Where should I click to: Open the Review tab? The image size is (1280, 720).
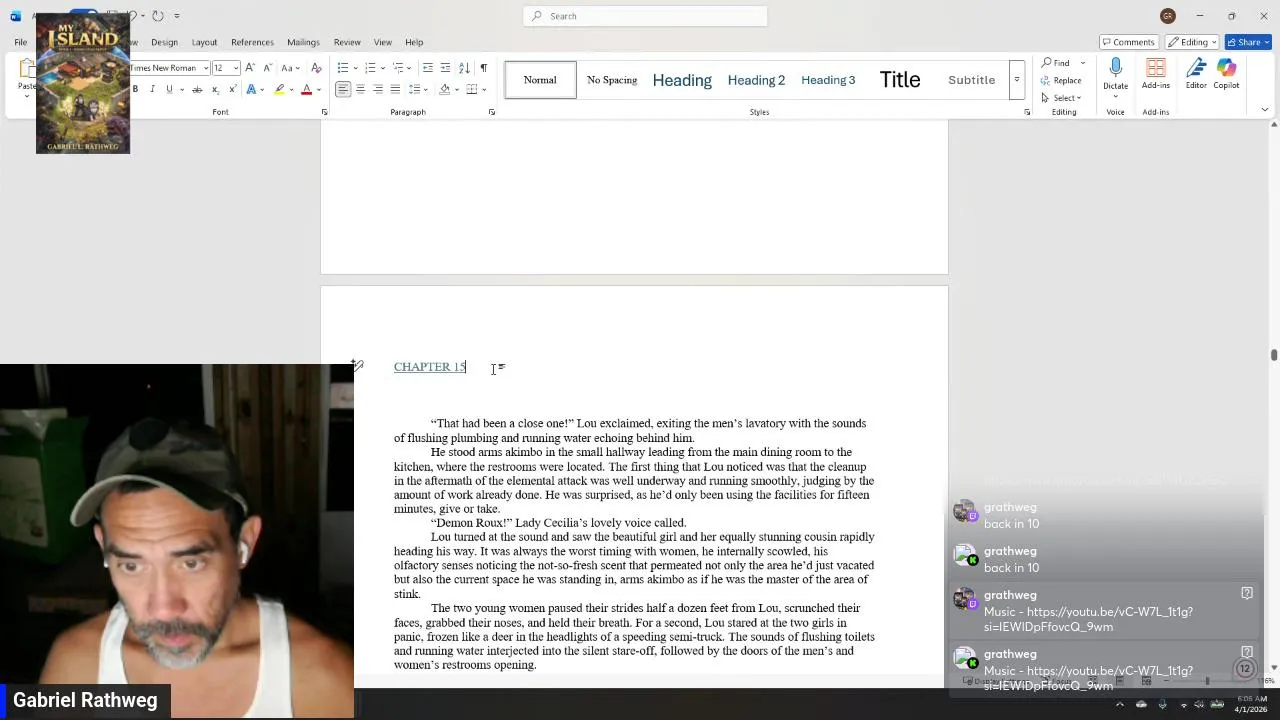[347, 42]
